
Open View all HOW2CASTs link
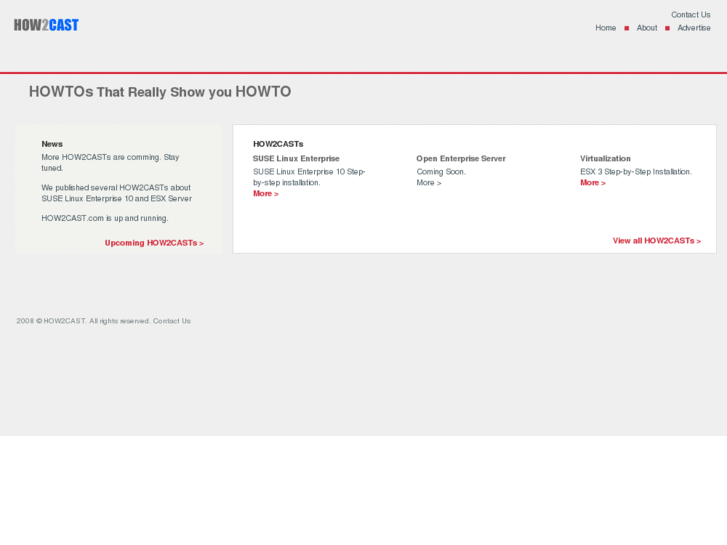tap(657, 241)
